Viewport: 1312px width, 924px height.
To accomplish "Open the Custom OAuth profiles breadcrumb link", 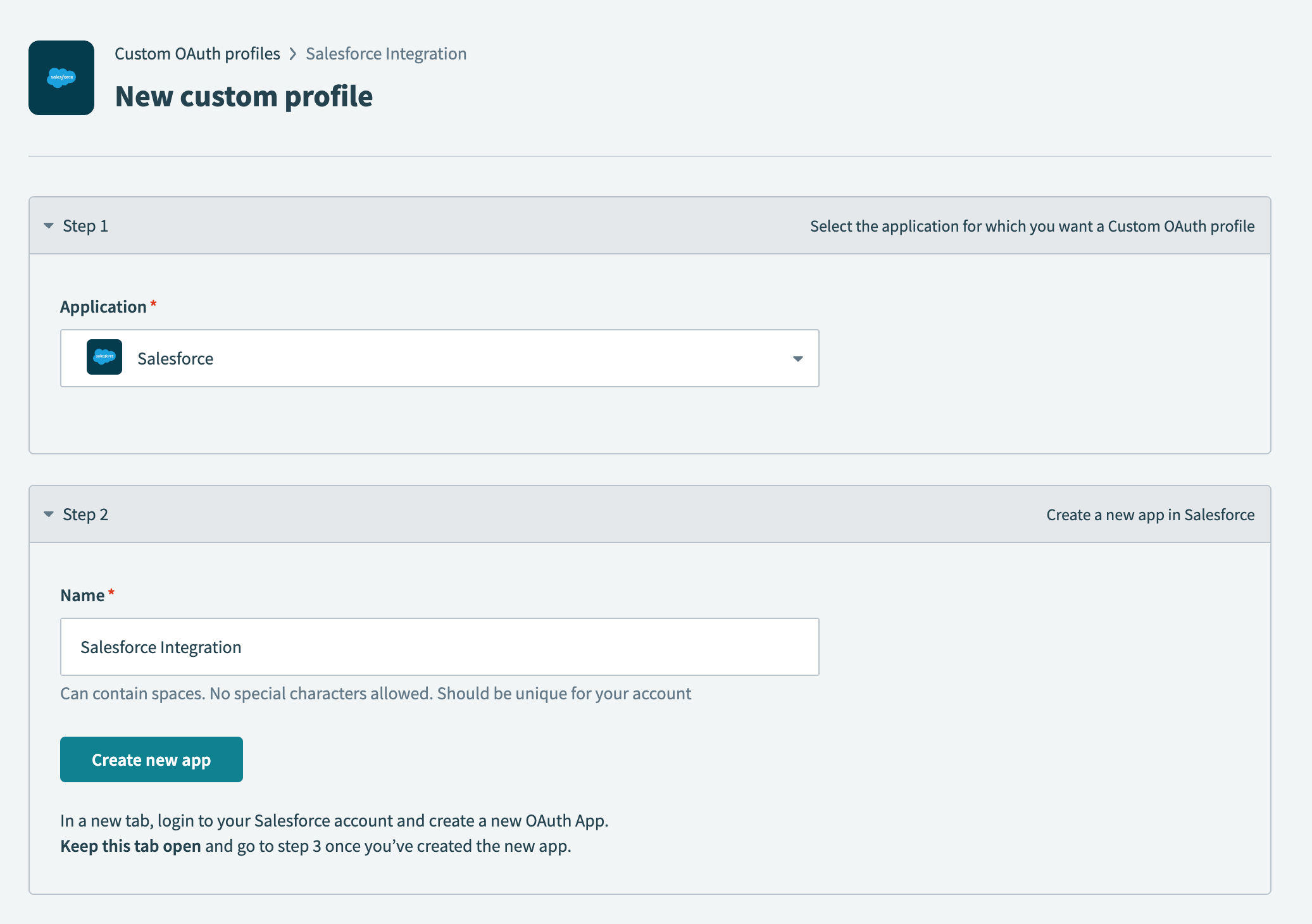I will click(197, 53).
